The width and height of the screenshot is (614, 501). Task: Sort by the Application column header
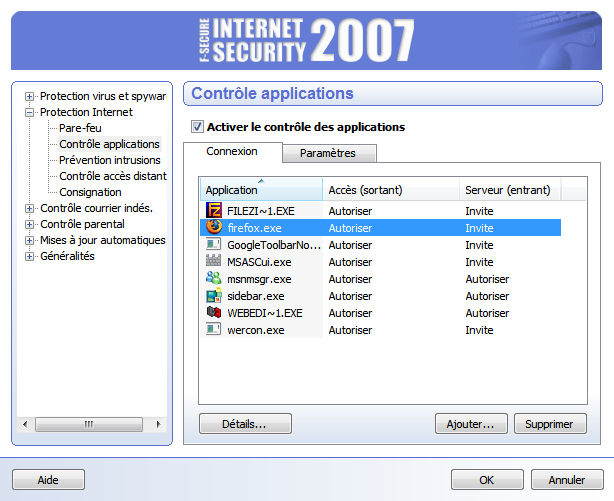261,190
